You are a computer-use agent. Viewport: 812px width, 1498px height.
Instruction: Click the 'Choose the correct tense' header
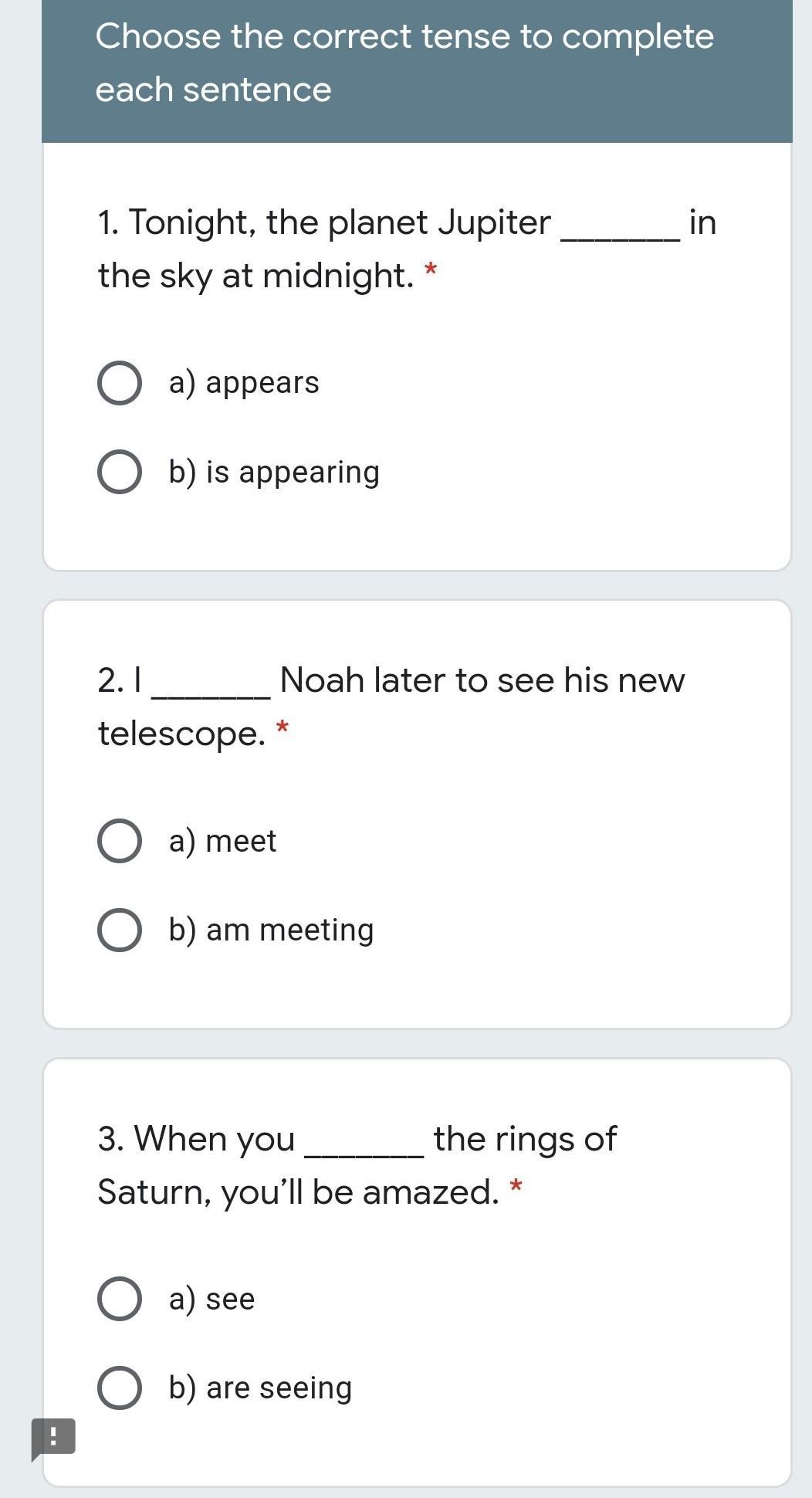tap(404, 63)
